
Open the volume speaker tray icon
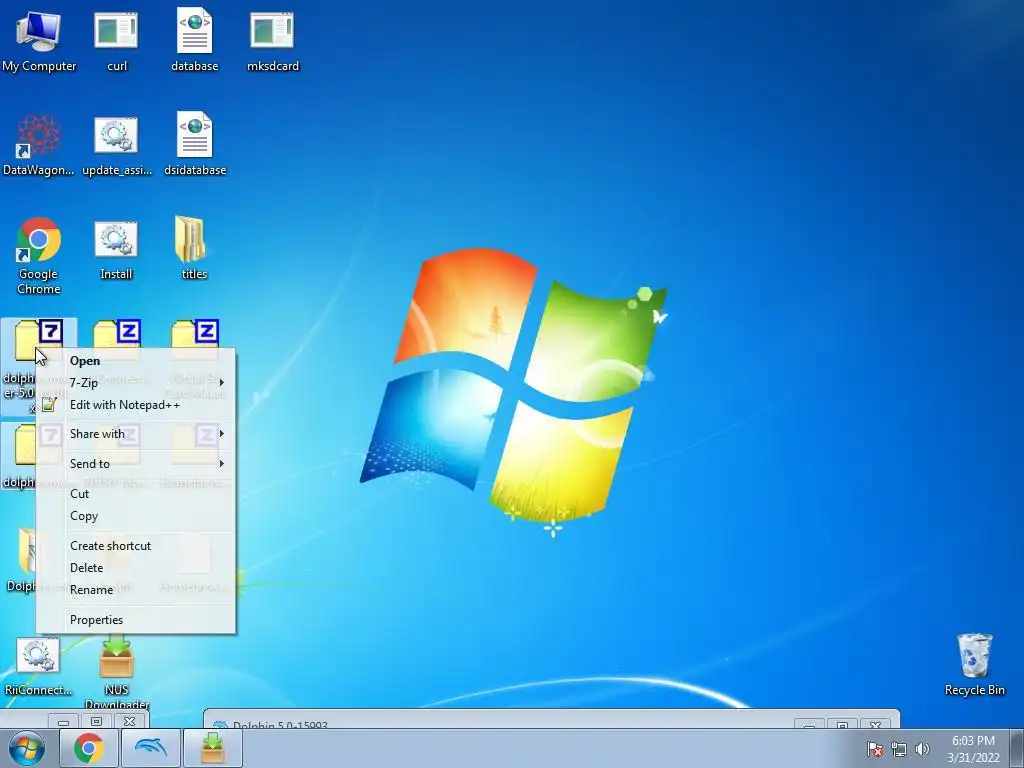[x=922, y=749]
